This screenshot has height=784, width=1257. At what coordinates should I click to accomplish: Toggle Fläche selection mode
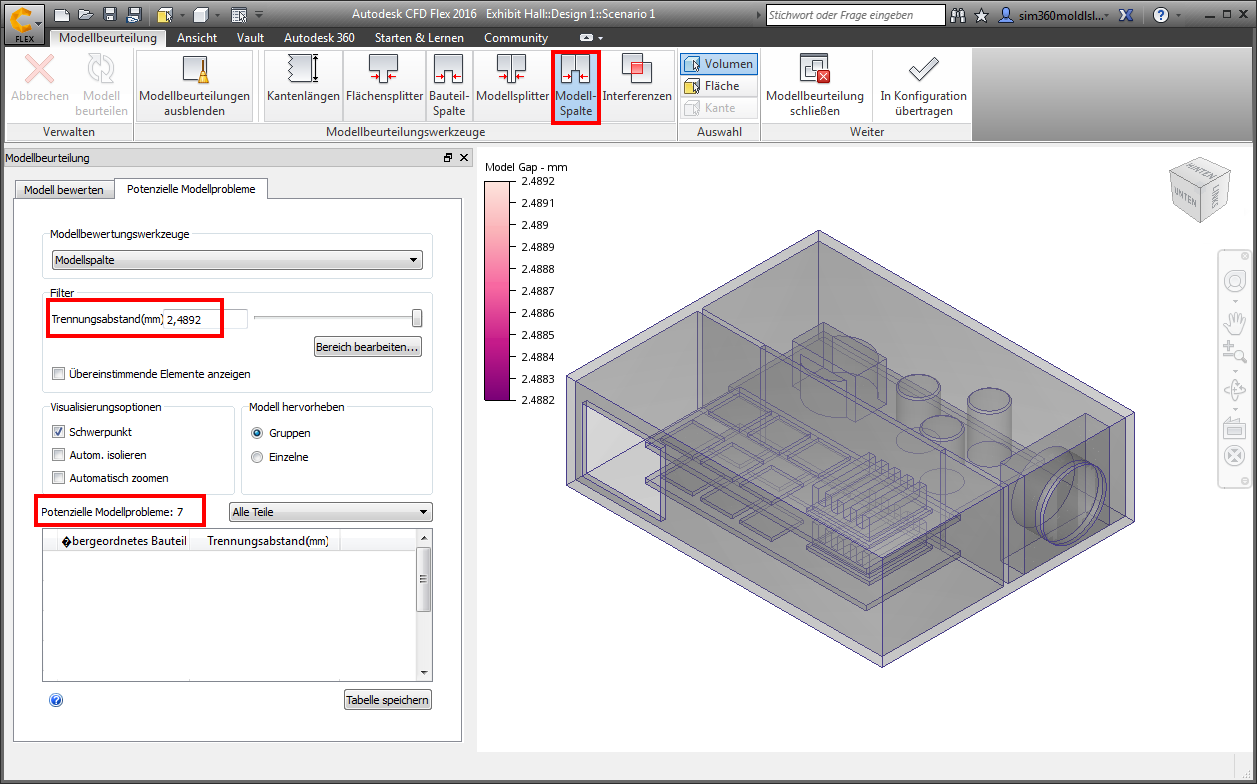pos(719,86)
